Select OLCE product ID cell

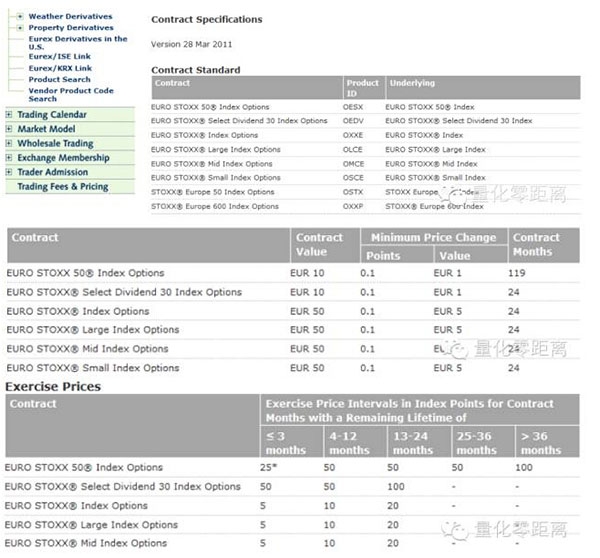tap(352, 150)
